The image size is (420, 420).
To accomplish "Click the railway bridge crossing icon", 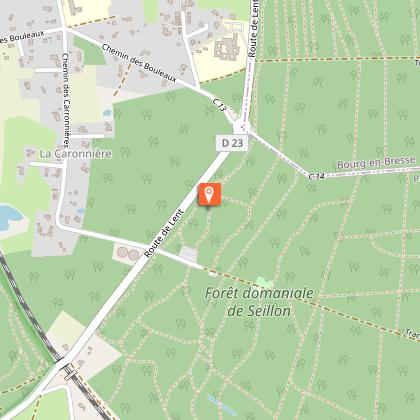I will (x=70, y=375).
